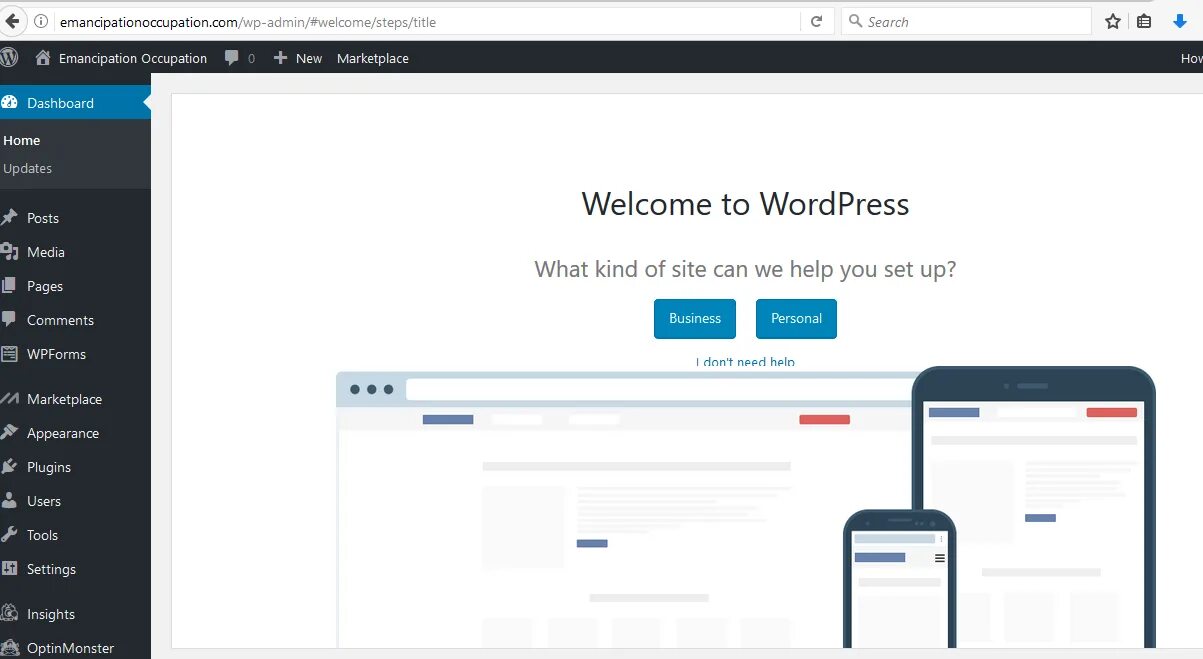Click the home icon beside site name
This screenshot has height=659, width=1203.
[43, 58]
